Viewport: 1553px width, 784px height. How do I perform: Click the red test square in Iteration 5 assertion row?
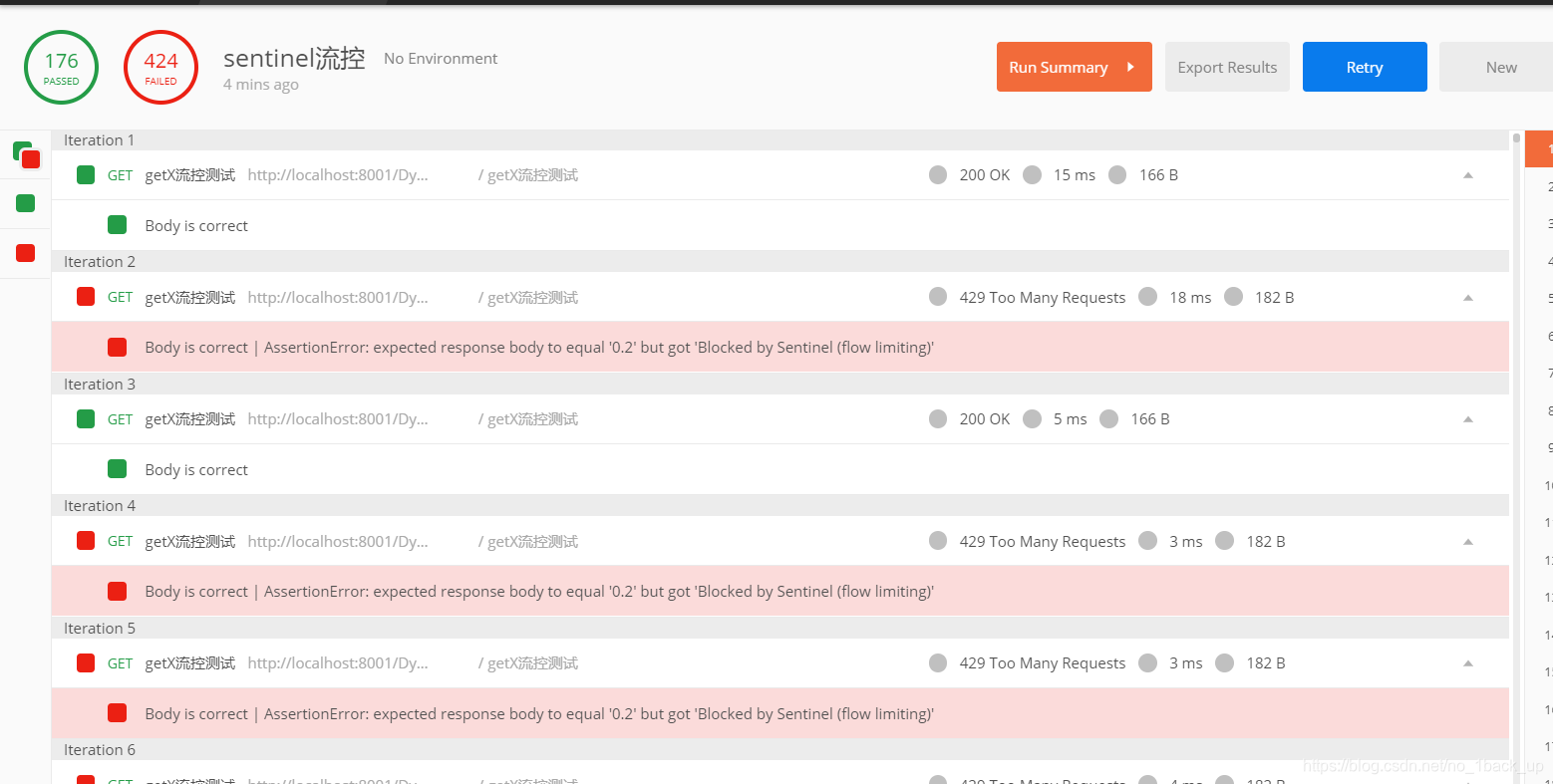[117, 713]
